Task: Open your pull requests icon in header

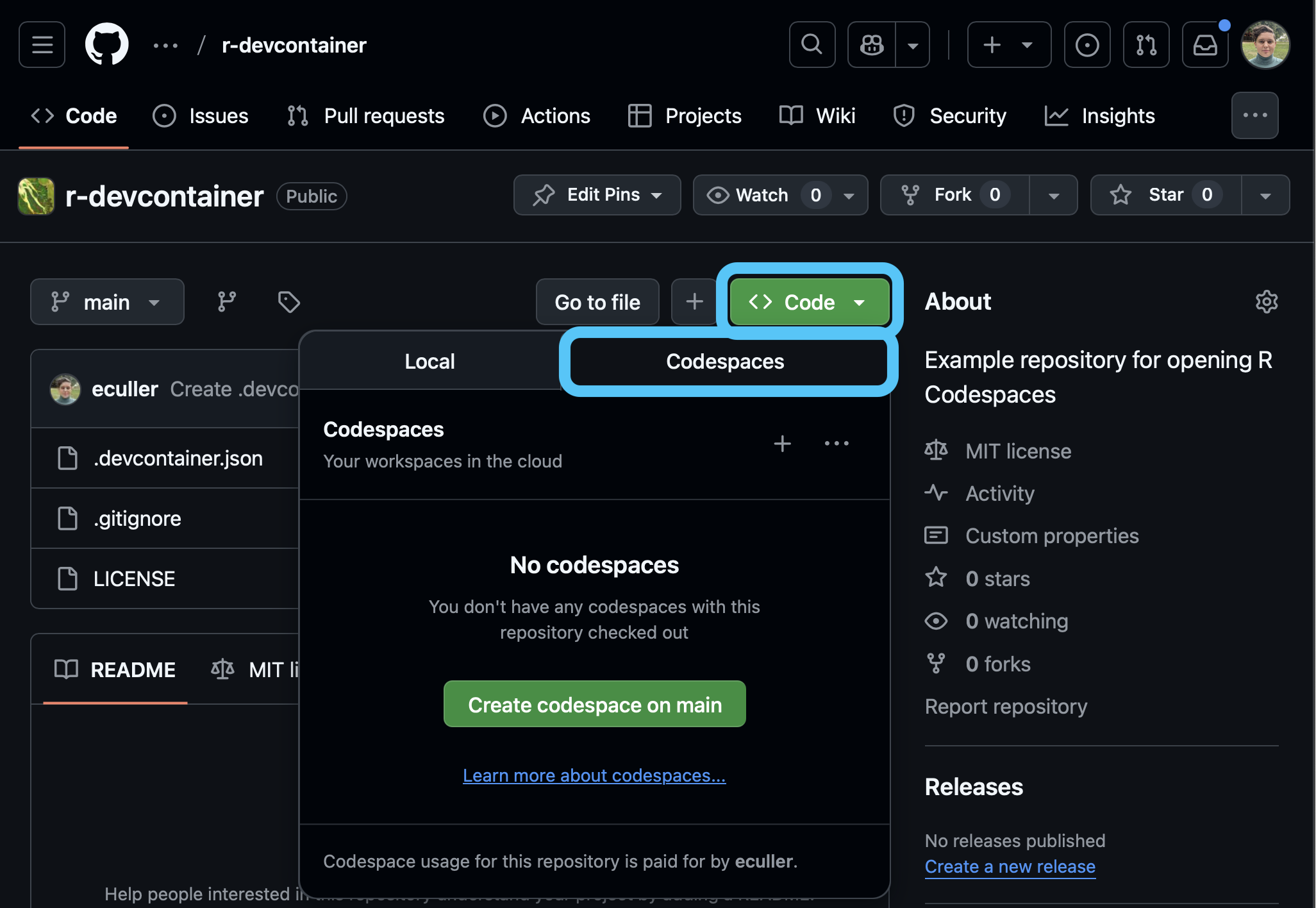Action: click(1146, 45)
